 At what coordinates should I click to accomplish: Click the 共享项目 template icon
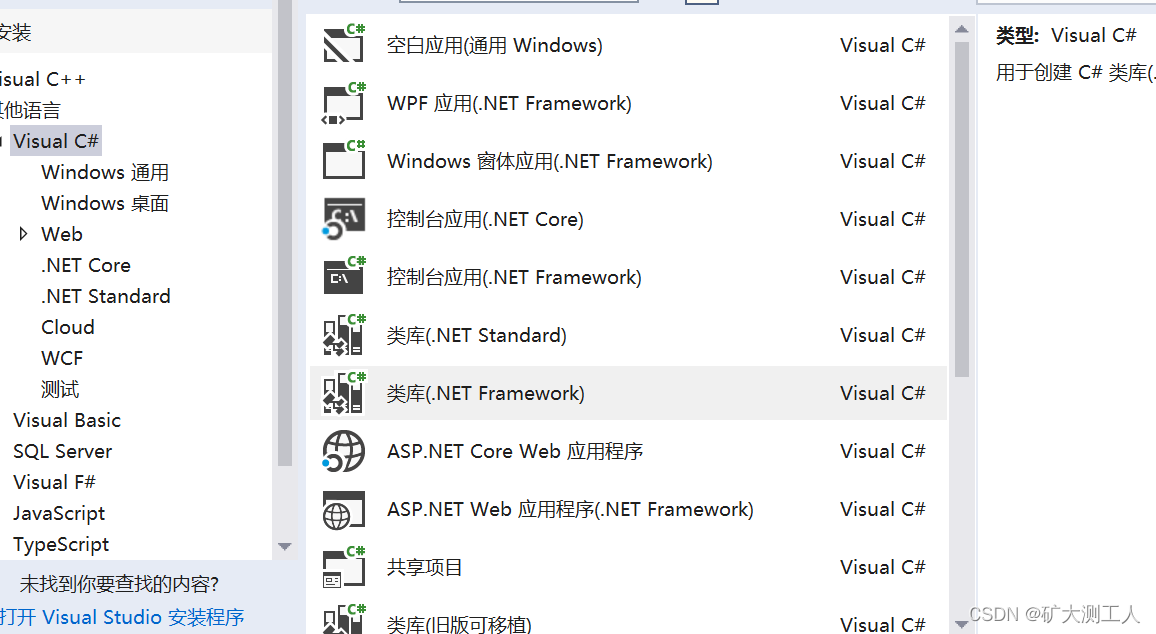coord(344,567)
